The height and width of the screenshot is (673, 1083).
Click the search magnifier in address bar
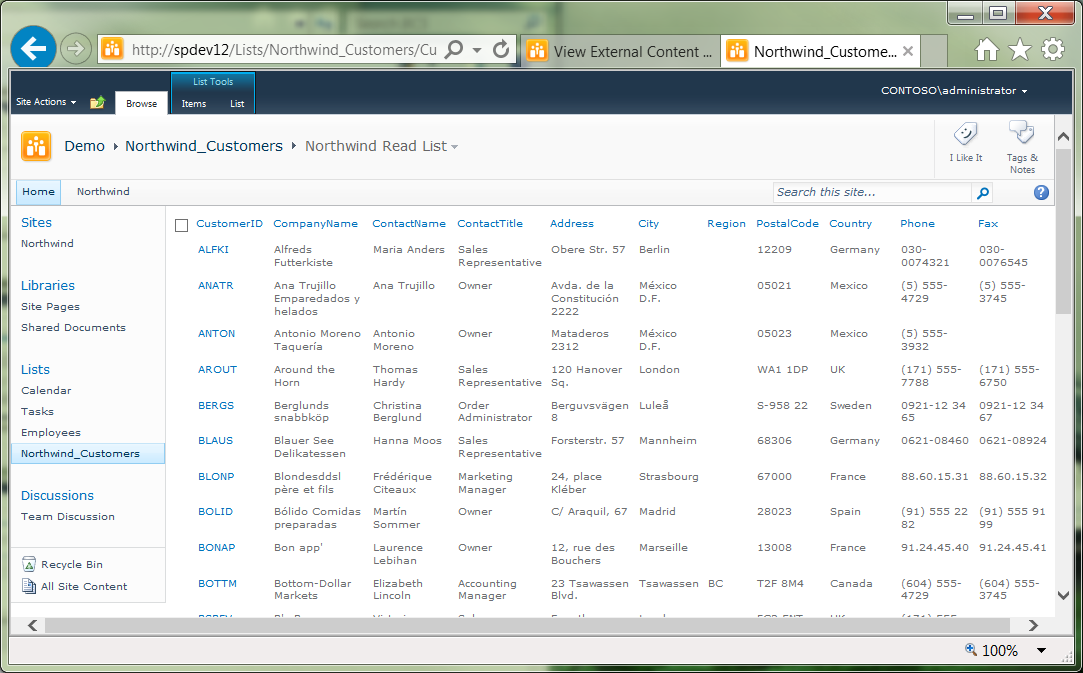pos(454,50)
